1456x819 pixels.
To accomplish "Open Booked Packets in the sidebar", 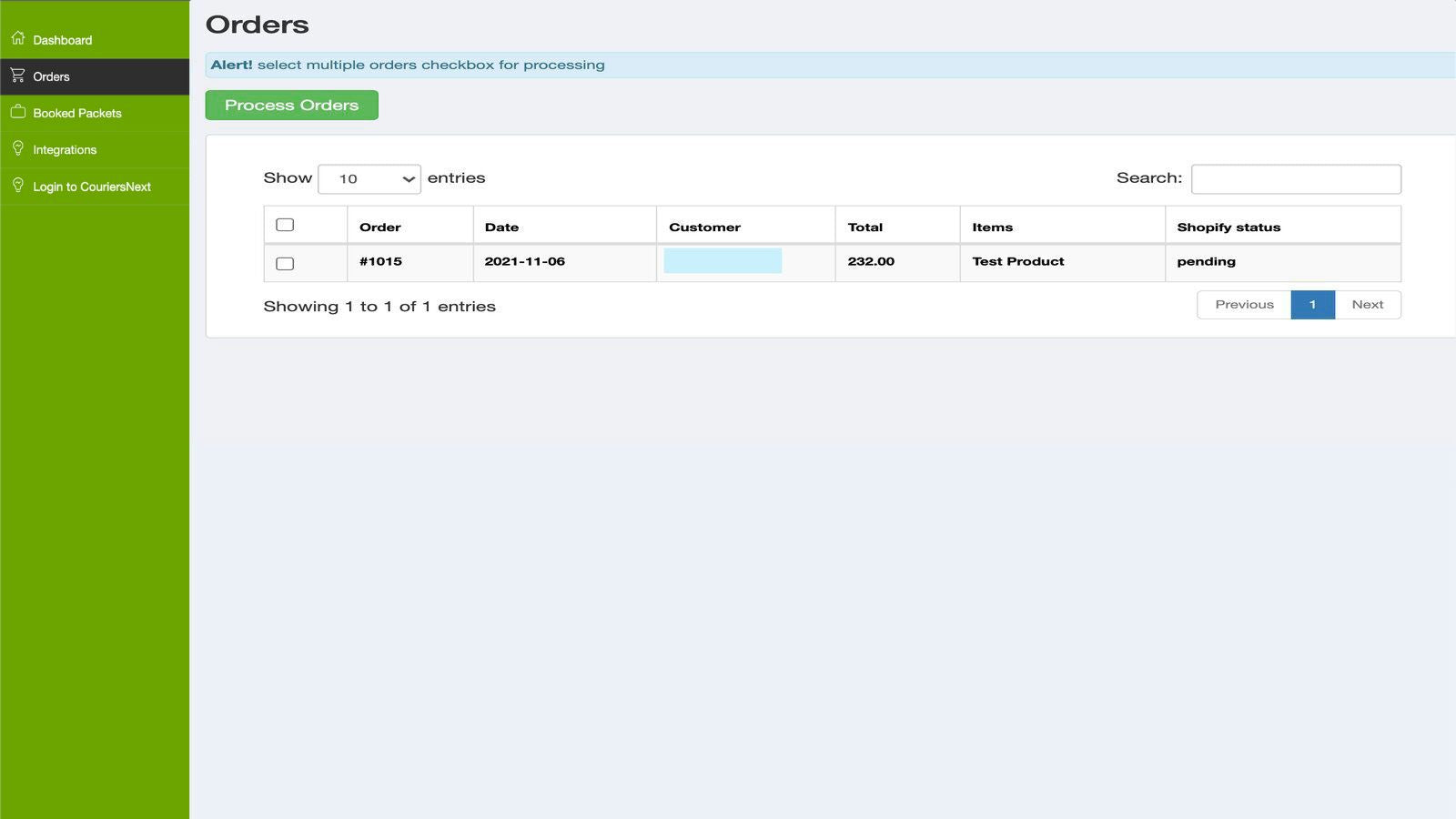I will [77, 114].
